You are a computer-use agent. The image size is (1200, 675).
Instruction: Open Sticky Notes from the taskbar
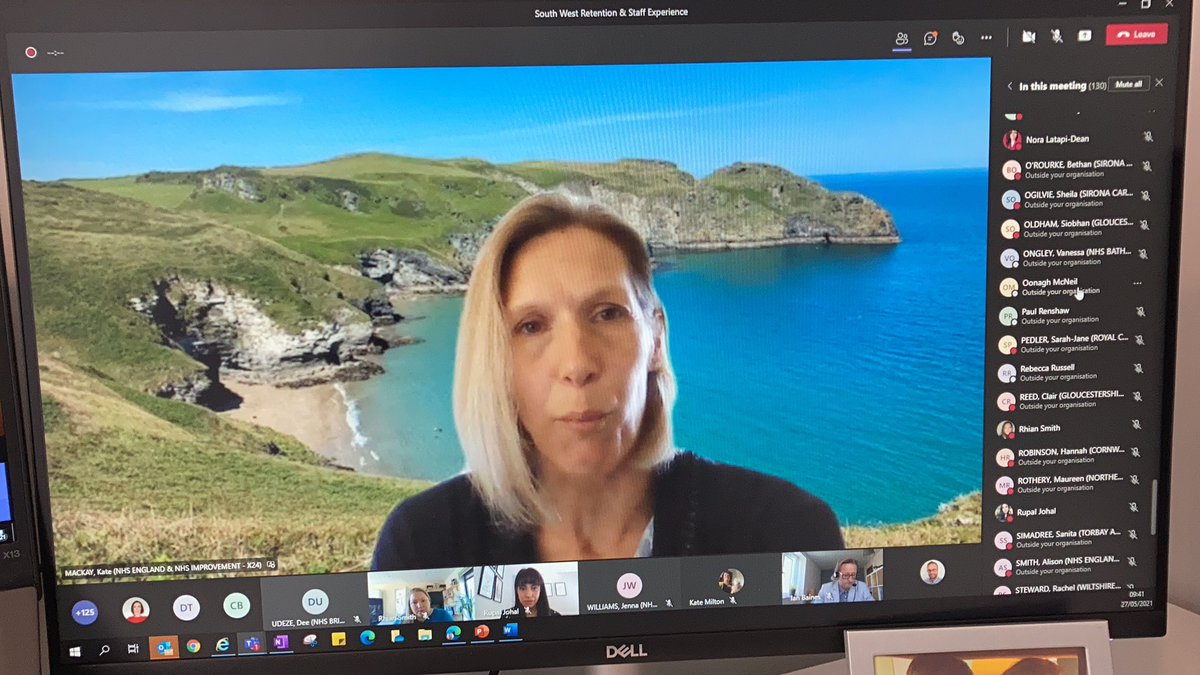point(339,638)
